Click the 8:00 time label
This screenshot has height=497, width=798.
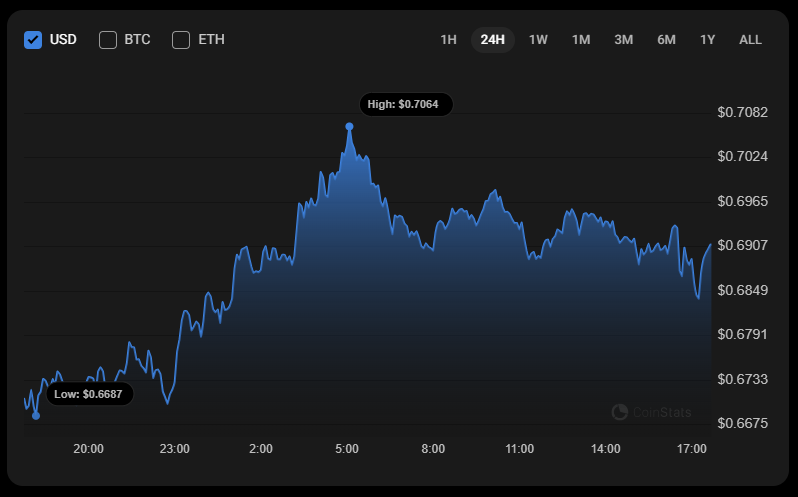[x=433, y=449]
